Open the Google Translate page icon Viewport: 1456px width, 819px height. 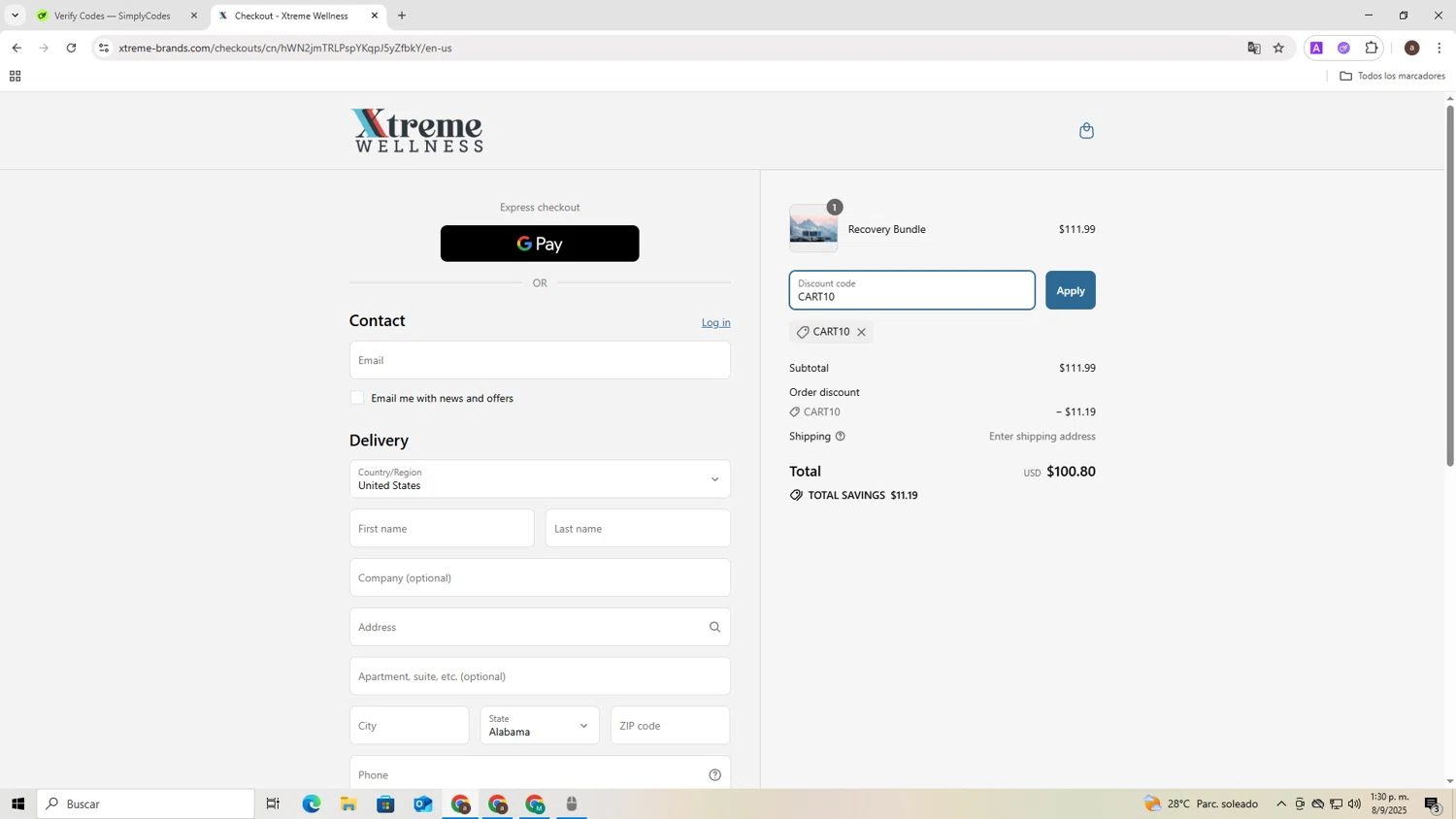point(1253,48)
